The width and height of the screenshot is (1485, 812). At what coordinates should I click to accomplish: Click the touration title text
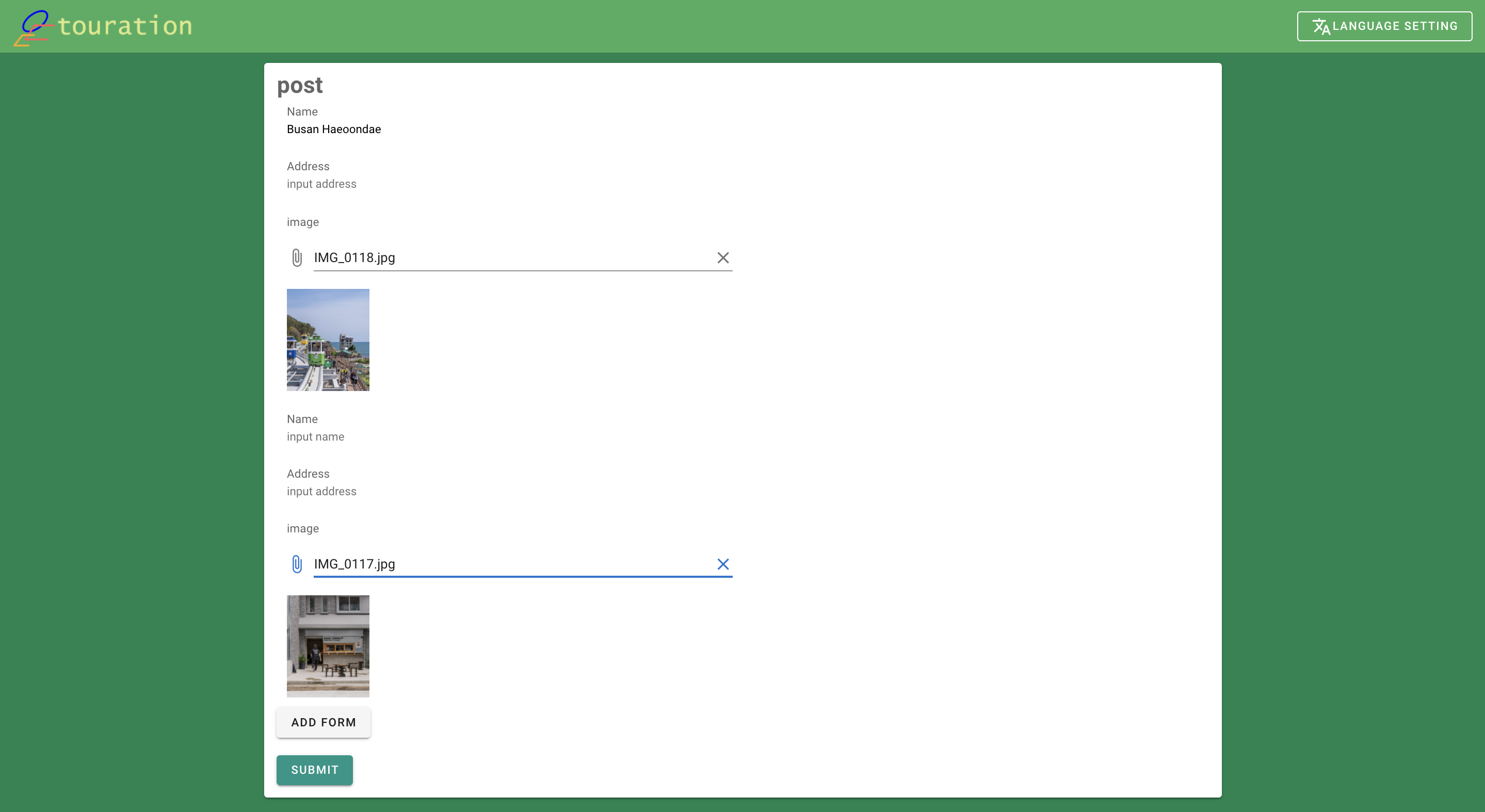coord(124,26)
